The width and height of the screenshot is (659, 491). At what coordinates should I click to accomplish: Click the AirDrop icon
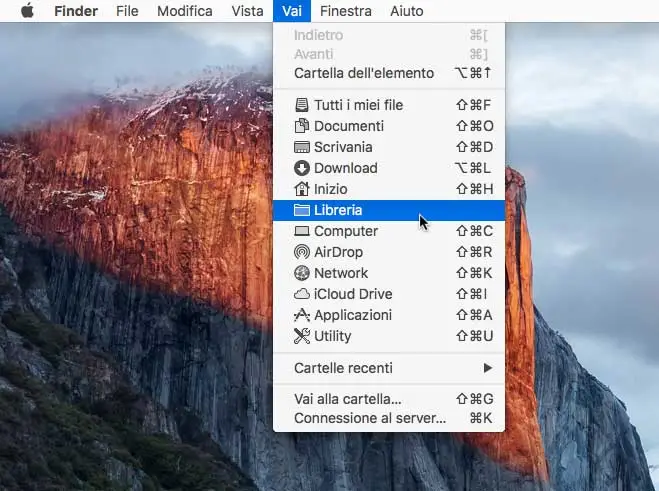tap(301, 252)
